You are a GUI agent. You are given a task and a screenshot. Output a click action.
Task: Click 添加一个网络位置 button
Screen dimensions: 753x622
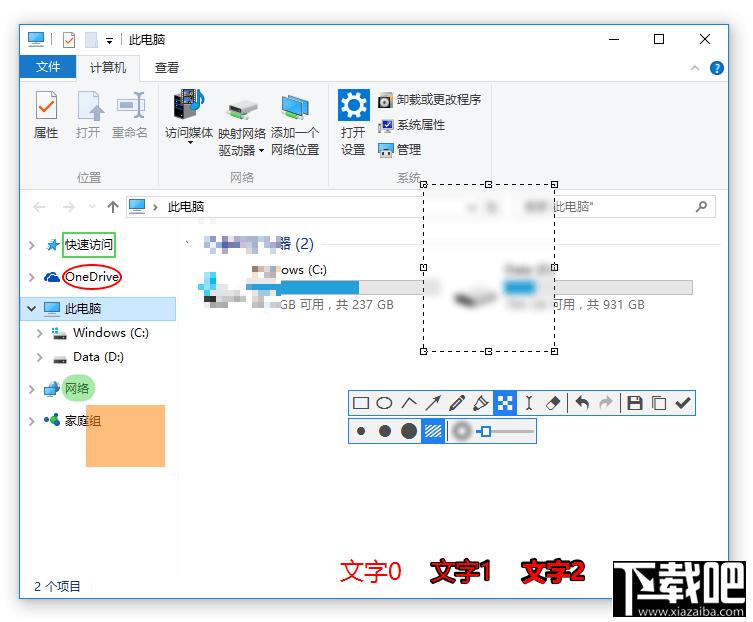click(295, 125)
